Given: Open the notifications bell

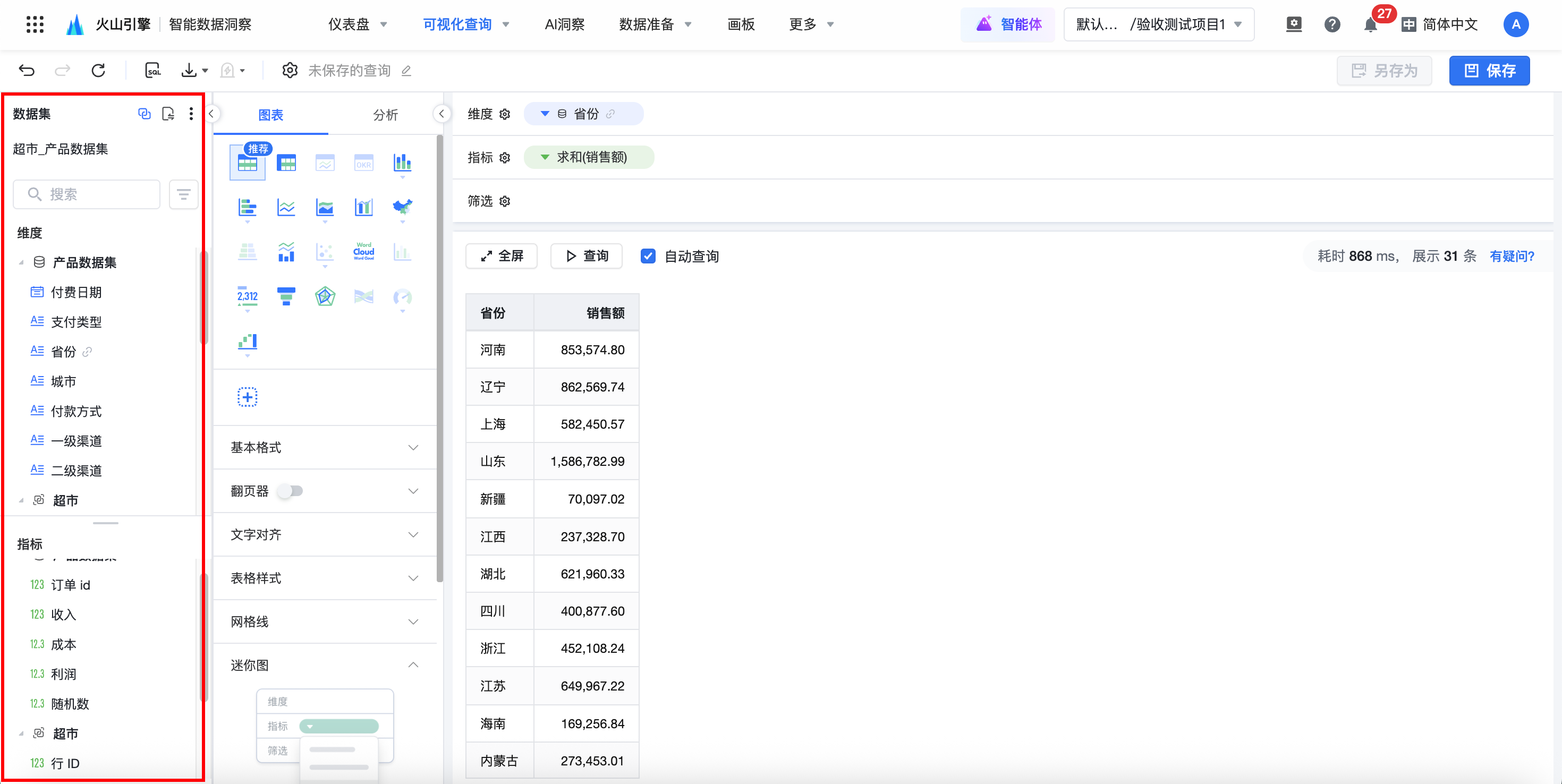Looking at the screenshot, I should (x=1370, y=25).
